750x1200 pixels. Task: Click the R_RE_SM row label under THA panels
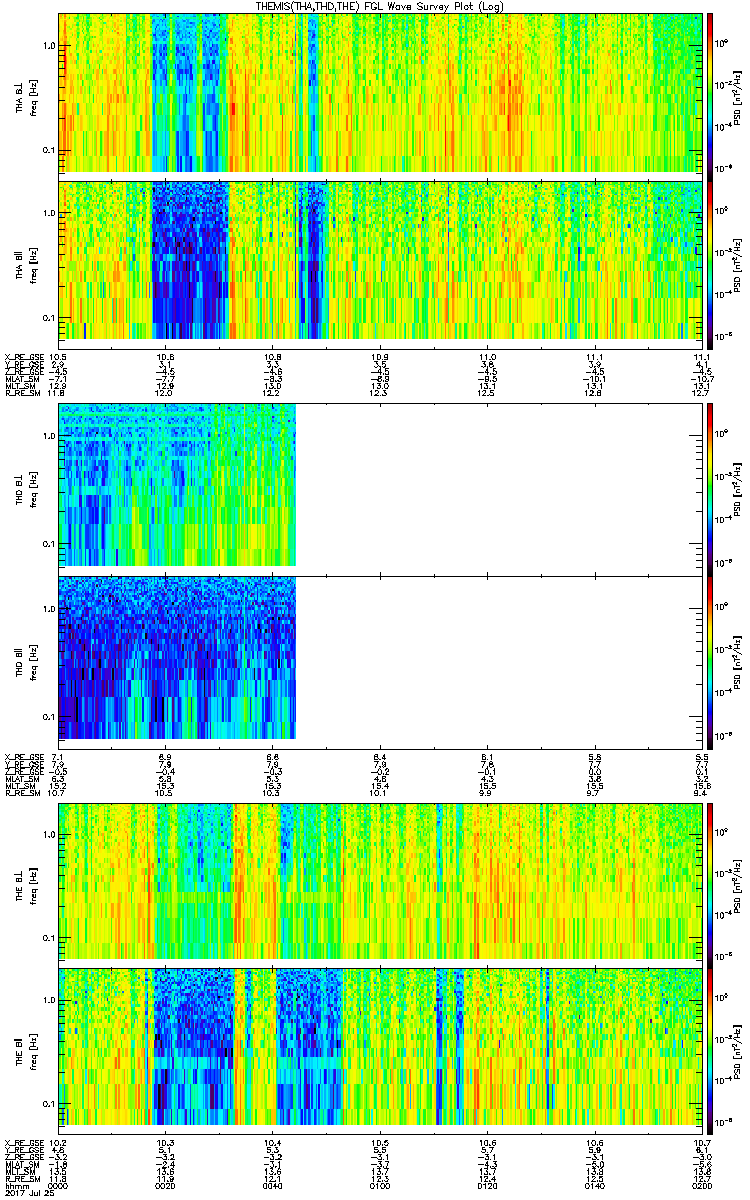pos(22,393)
